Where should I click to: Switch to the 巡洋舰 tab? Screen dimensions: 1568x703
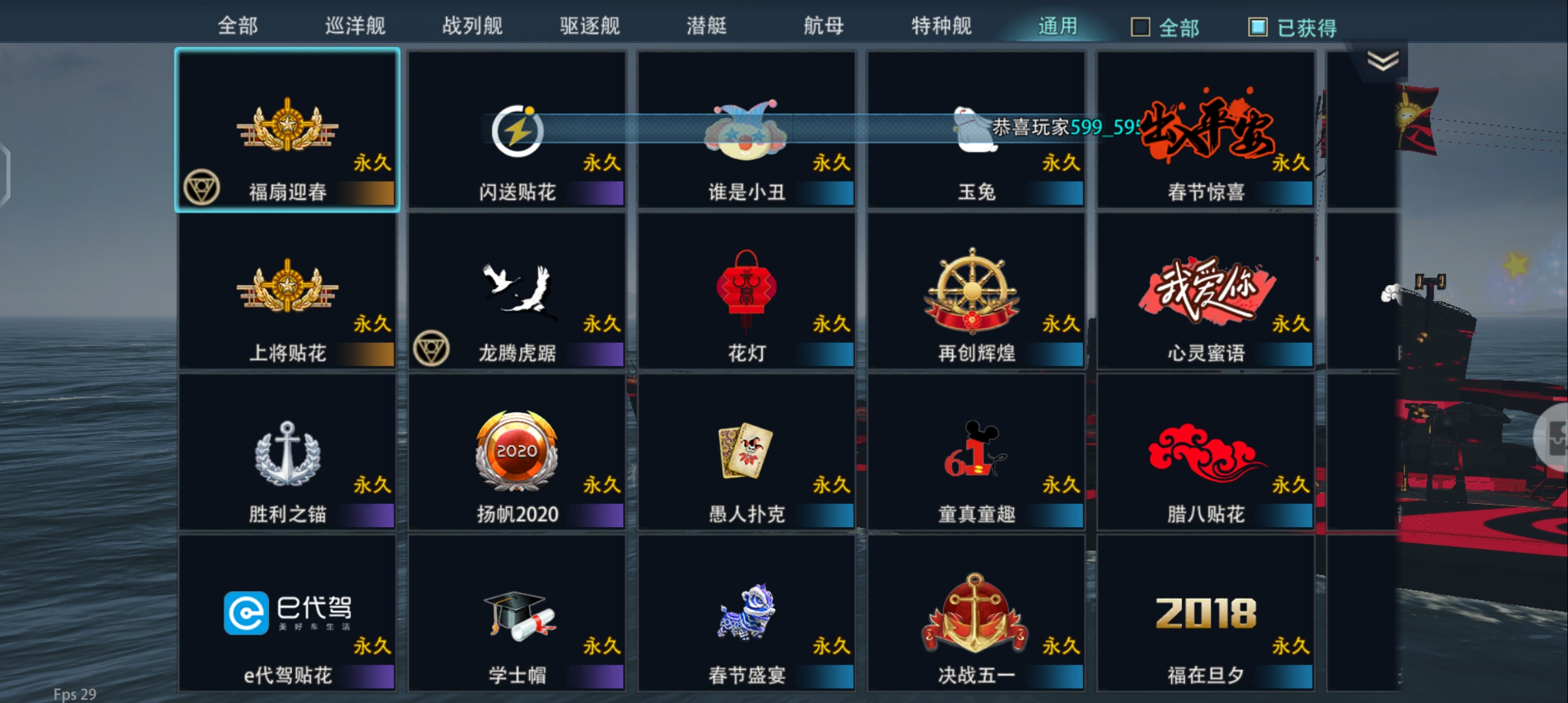tap(355, 26)
